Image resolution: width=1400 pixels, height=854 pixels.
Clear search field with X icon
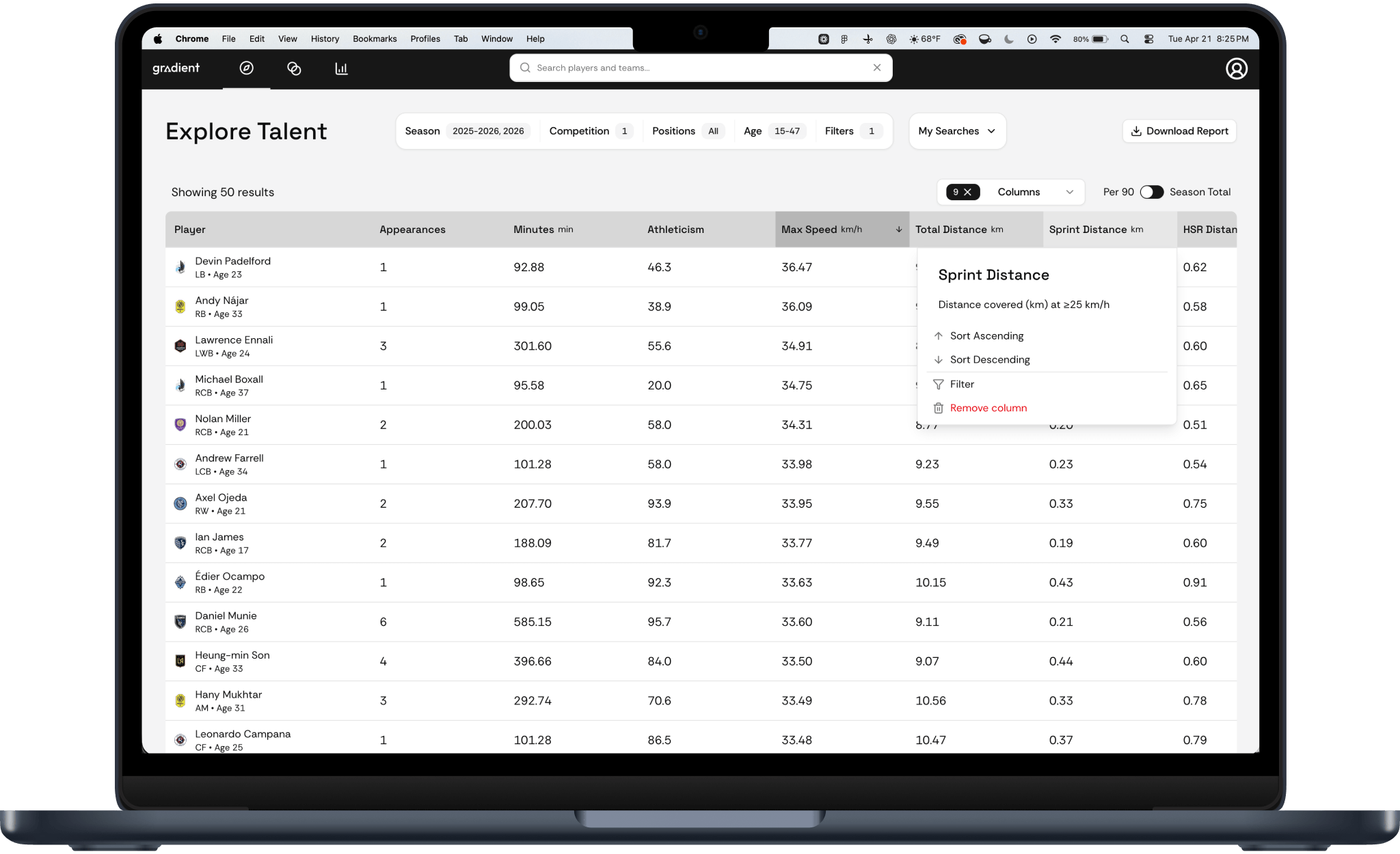[x=876, y=68]
